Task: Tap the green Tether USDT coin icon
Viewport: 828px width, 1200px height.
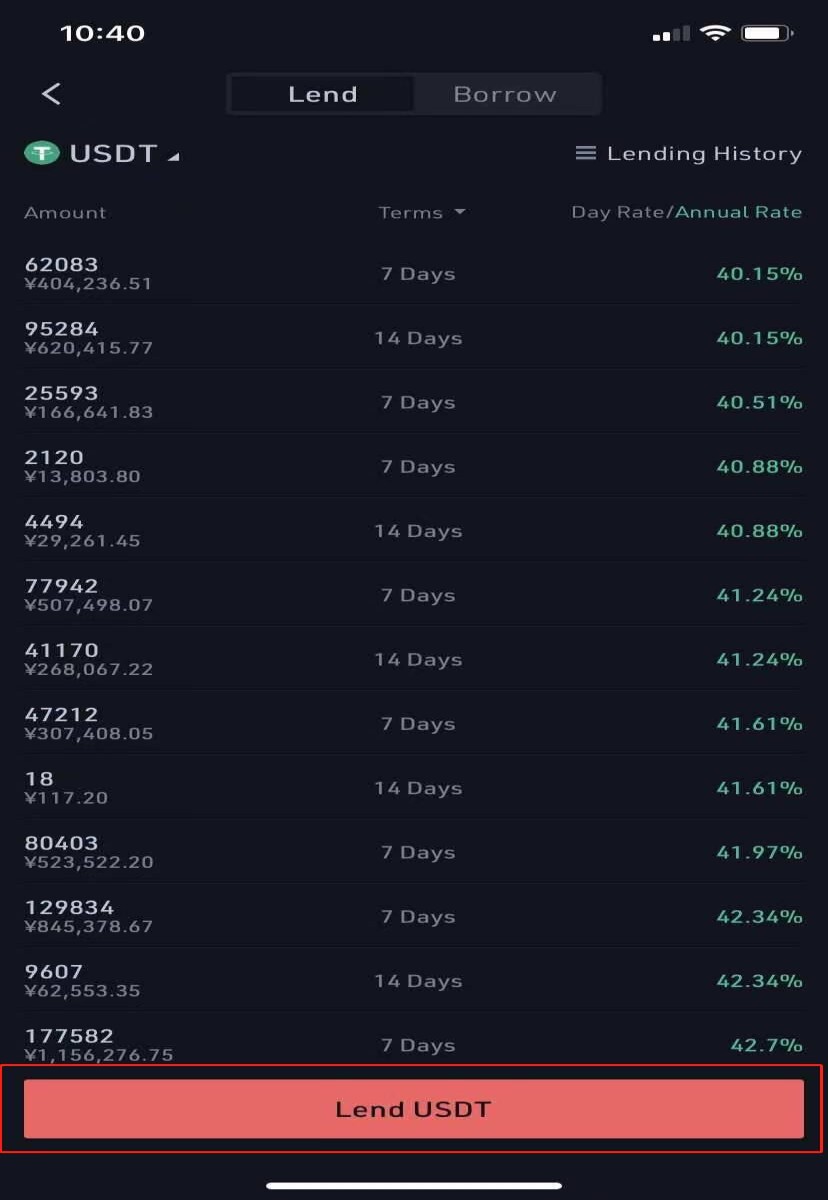Action: (42, 153)
